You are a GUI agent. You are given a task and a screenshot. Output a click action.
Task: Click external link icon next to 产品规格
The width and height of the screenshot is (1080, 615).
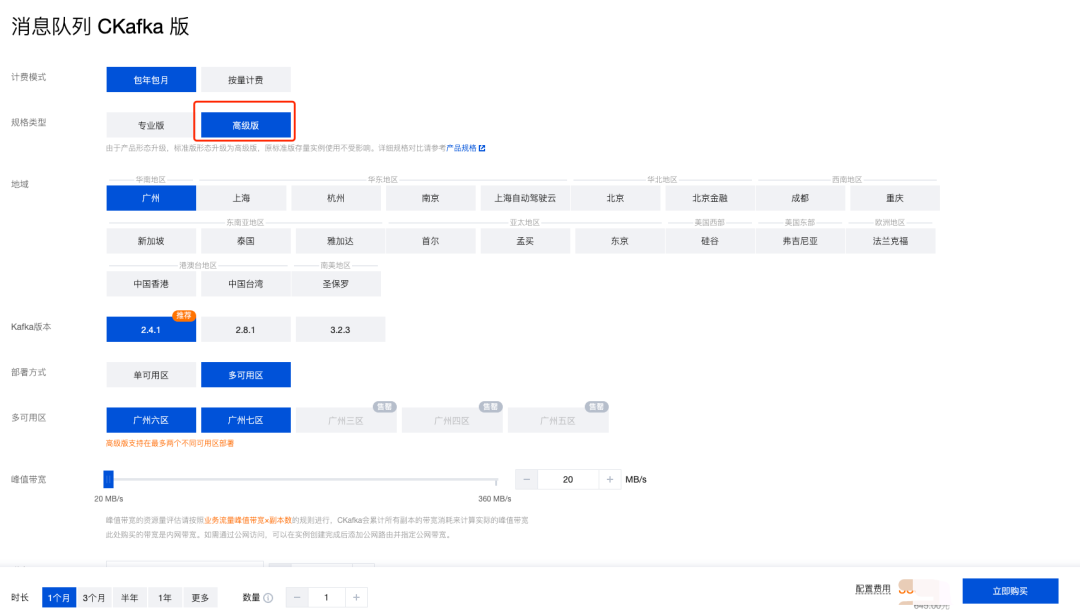click(x=482, y=148)
